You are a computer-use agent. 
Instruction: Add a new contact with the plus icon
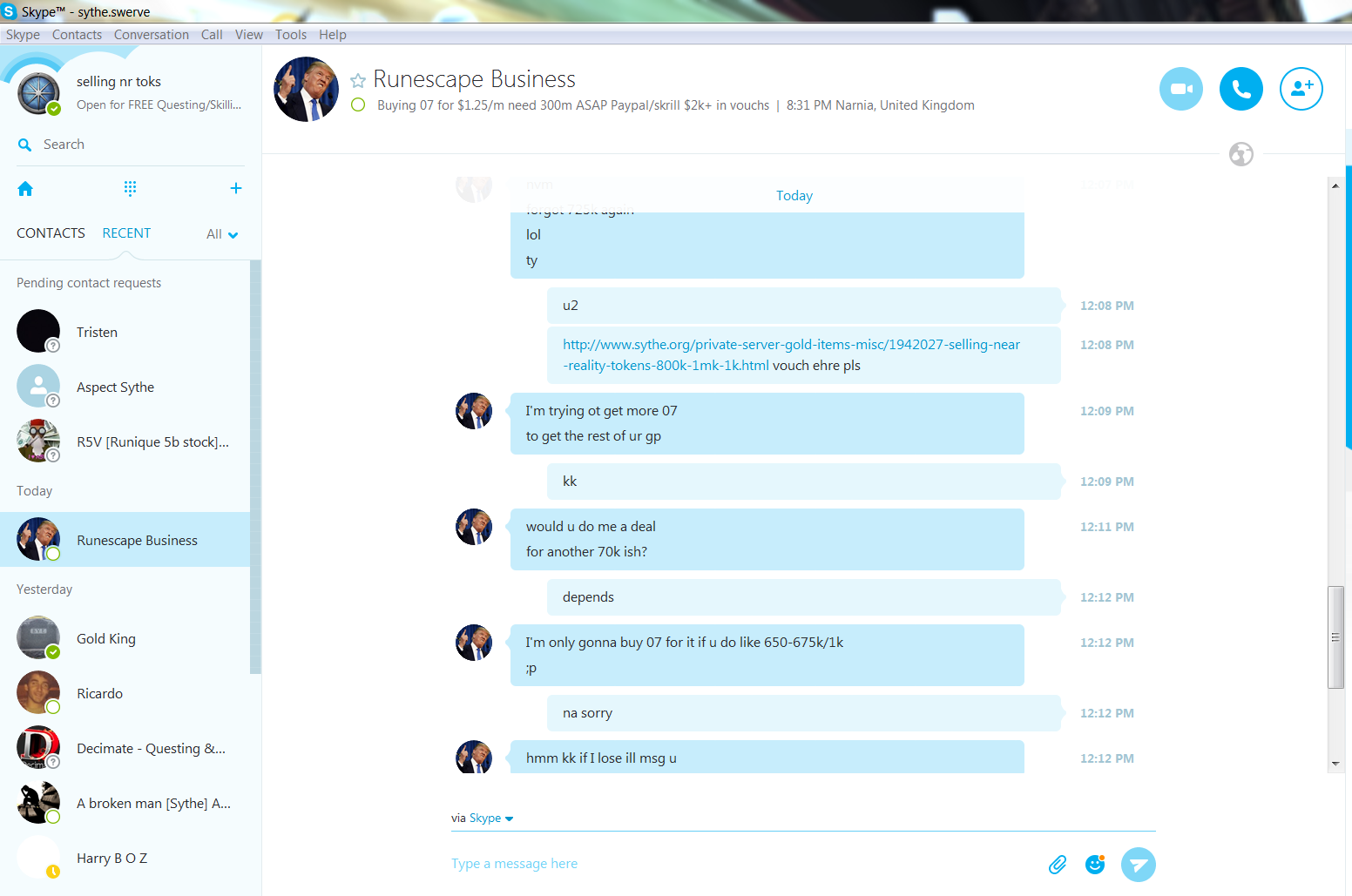point(235,188)
